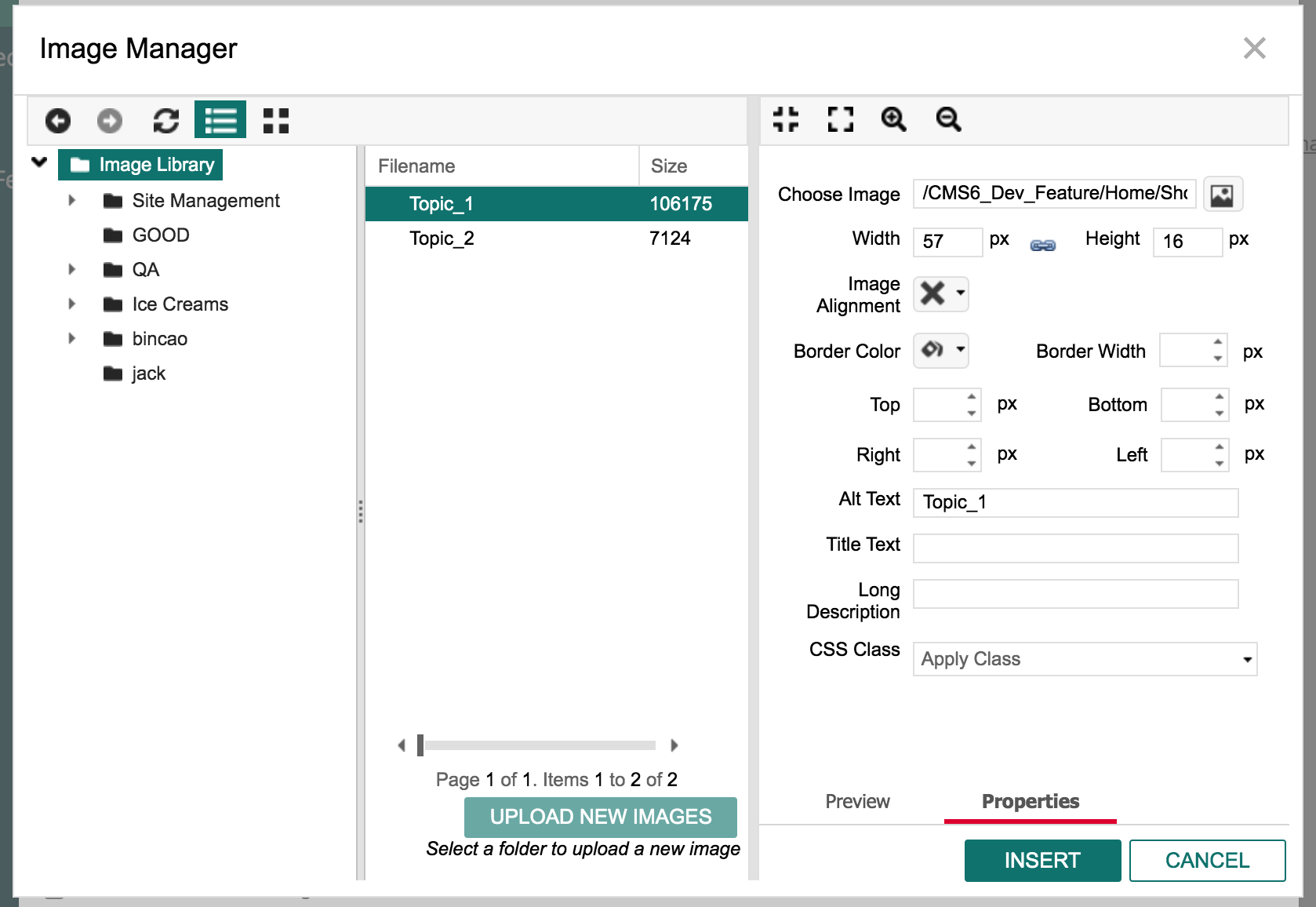Image resolution: width=1316 pixels, height=907 pixels.
Task: Open the image picker beside Choose Image
Action: 1223,194
